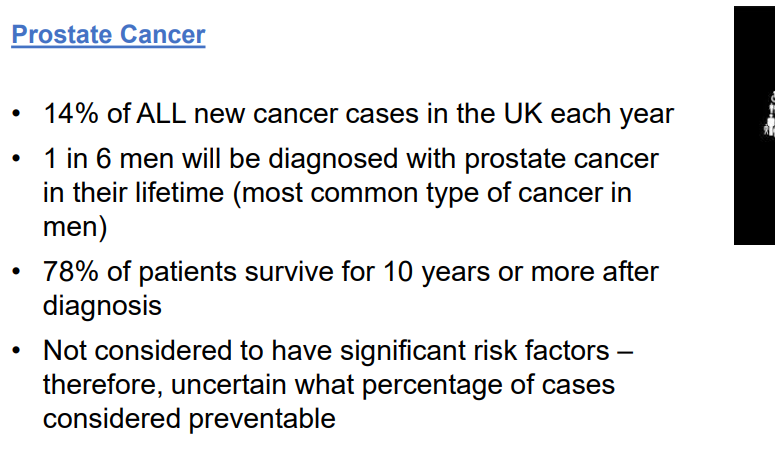Click the word "men)" ending the second bullet
Viewport: 775px width, 460px height.
click(75, 226)
